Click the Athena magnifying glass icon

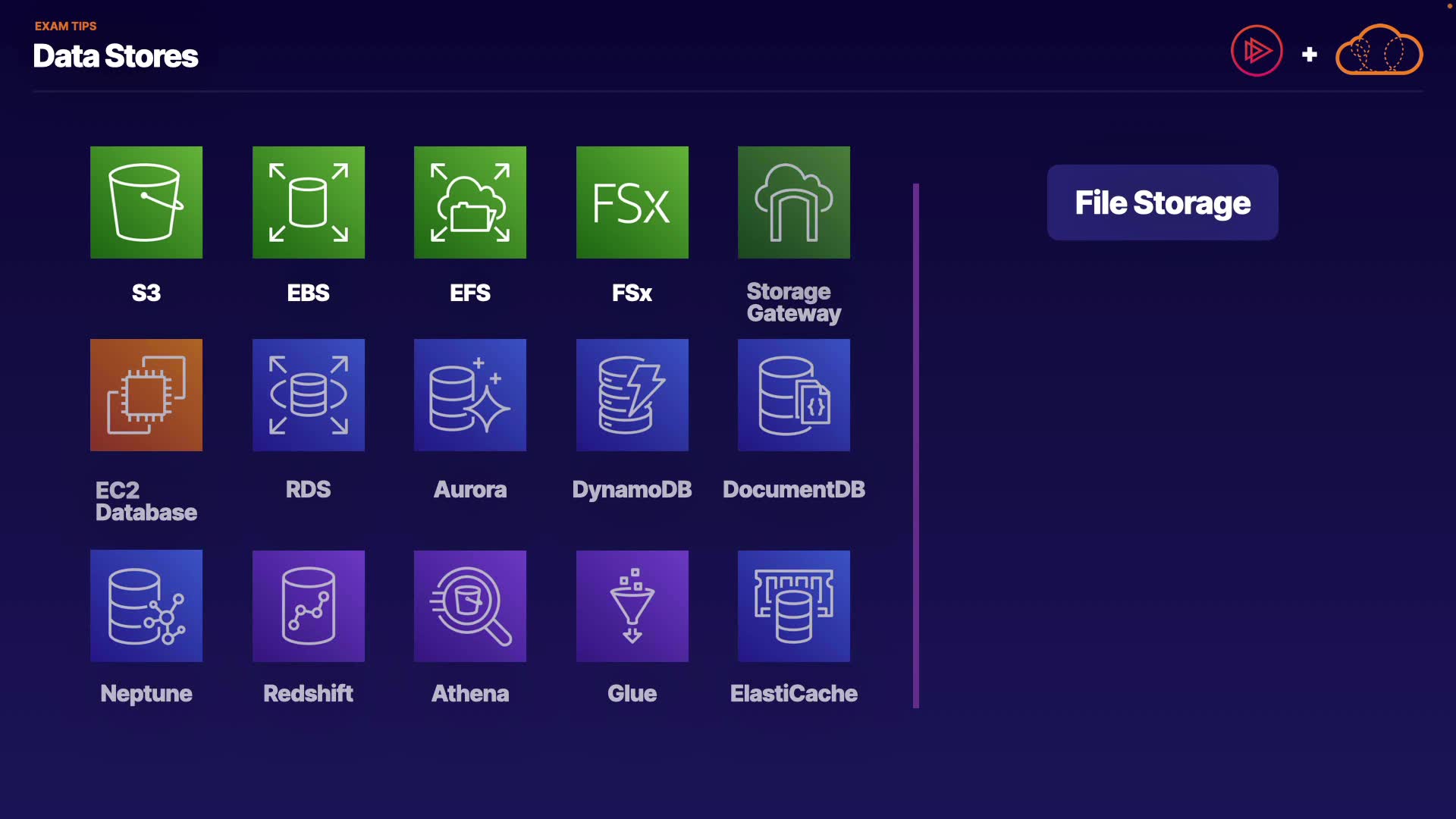(470, 606)
